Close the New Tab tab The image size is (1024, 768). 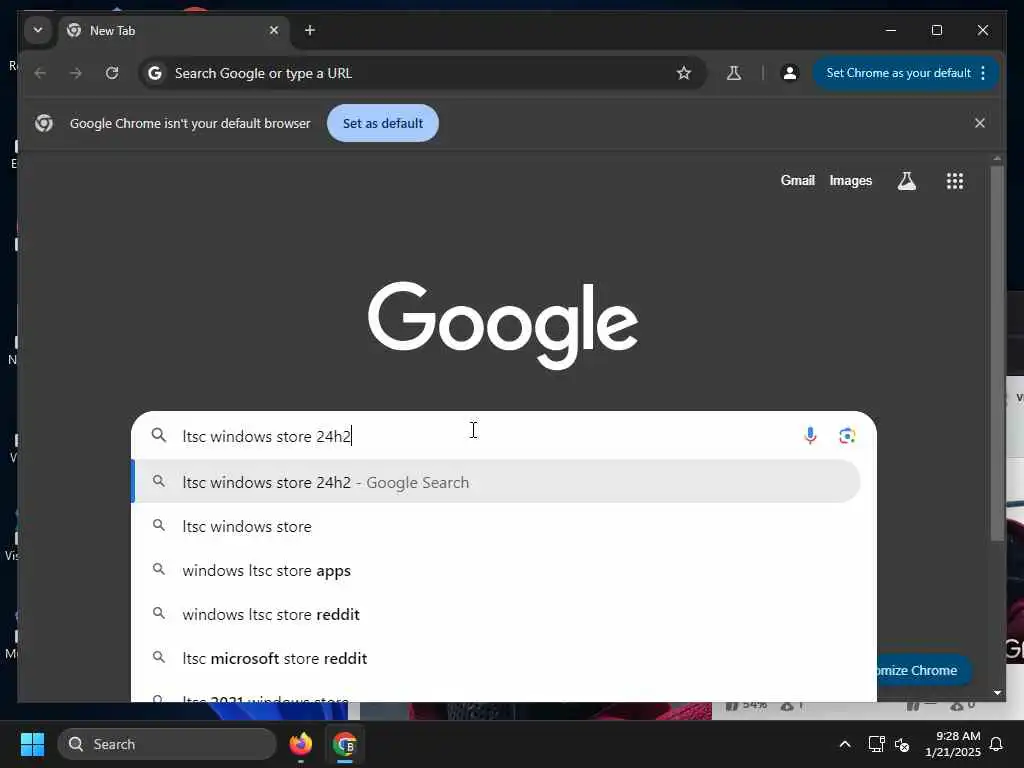point(274,31)
